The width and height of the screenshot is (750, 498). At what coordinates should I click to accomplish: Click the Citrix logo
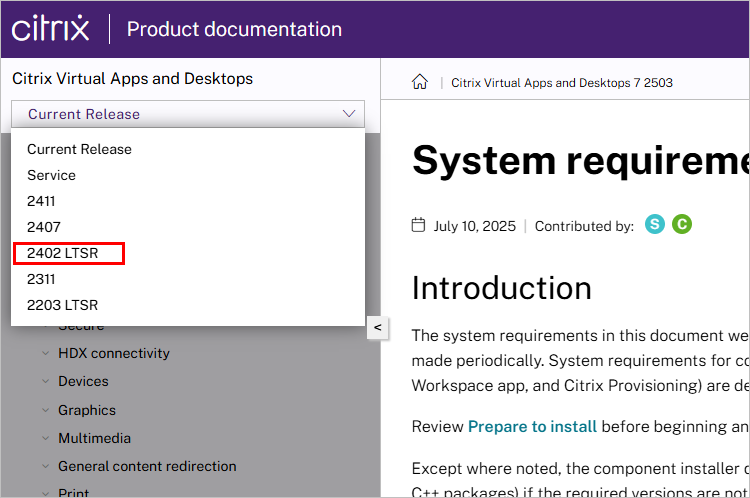point(51,29)
